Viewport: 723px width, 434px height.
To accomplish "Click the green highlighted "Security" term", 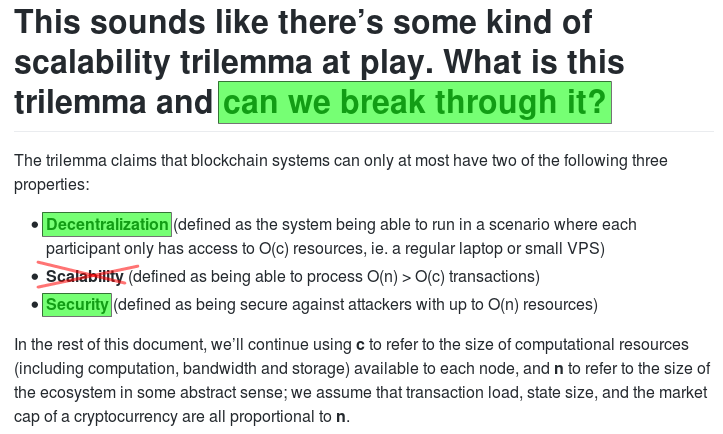I will point(77,304).
